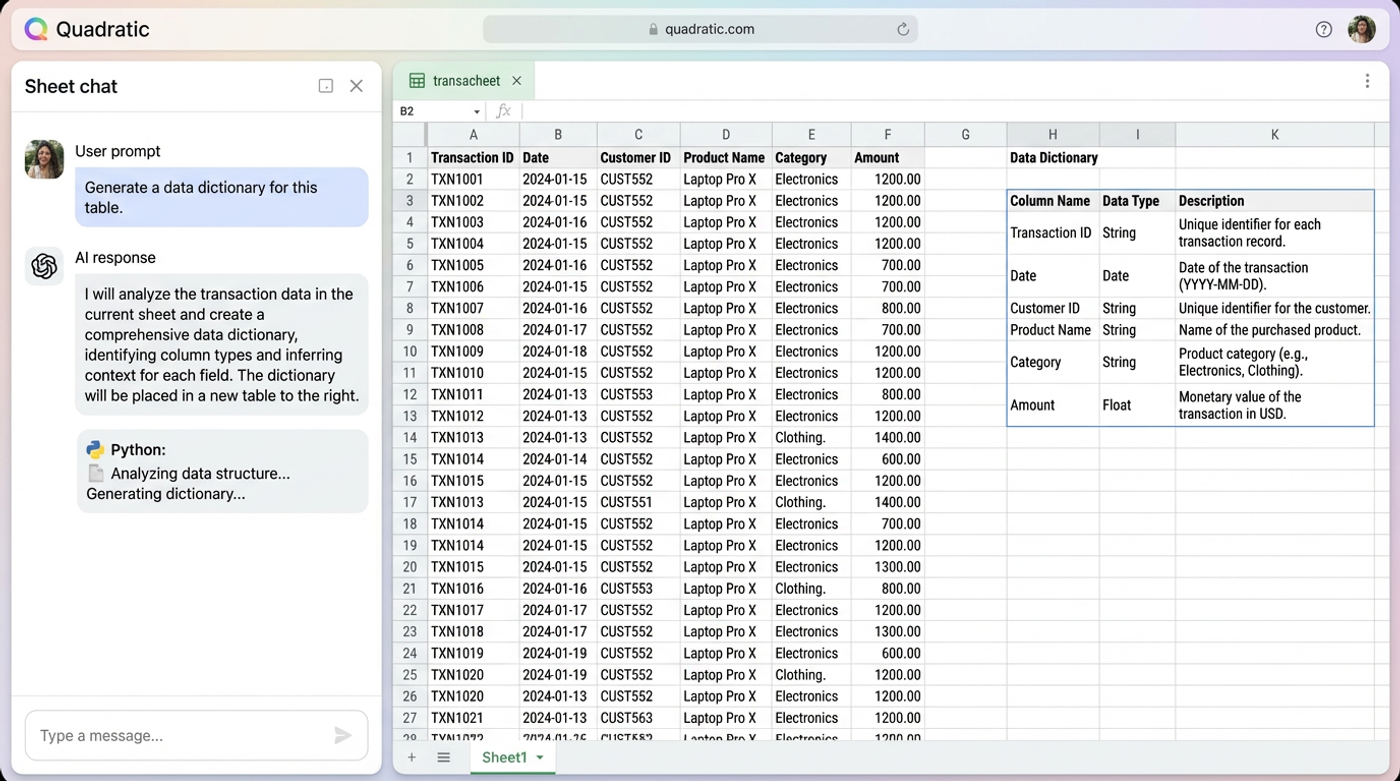Select column F header
The height and width of the screenshot is (781, 1400).
click(888, 135)
